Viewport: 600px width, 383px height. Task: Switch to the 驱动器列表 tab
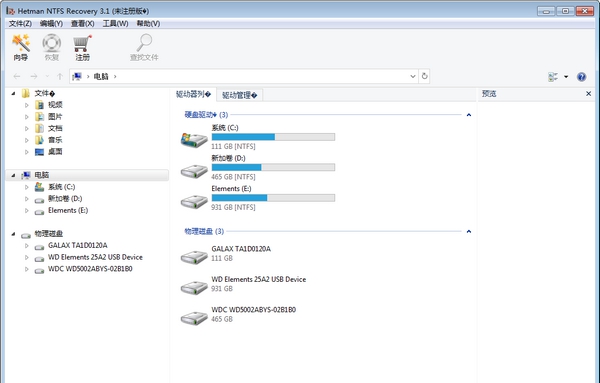(193, 95)
